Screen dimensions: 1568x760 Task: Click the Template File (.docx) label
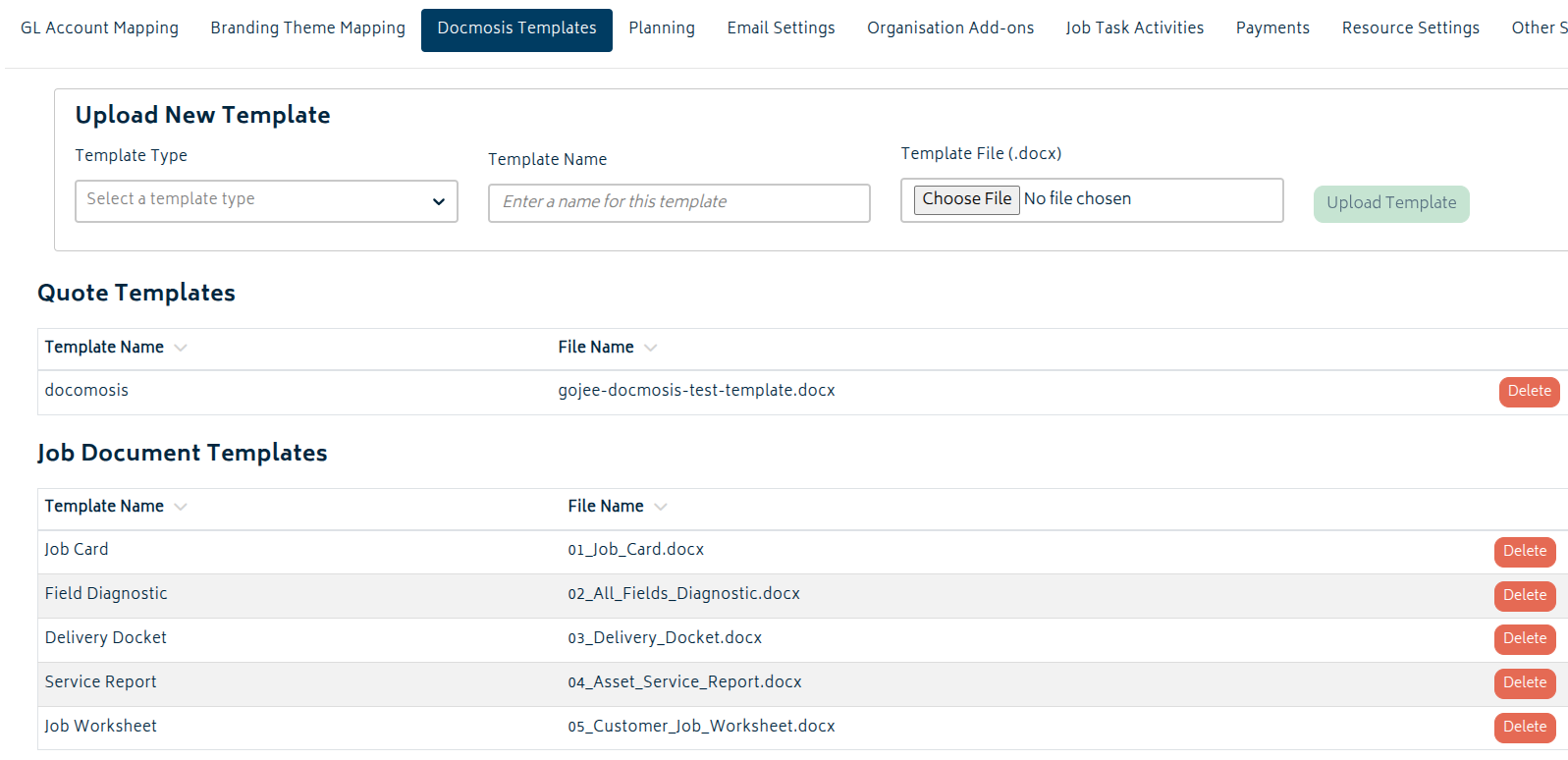981,154
